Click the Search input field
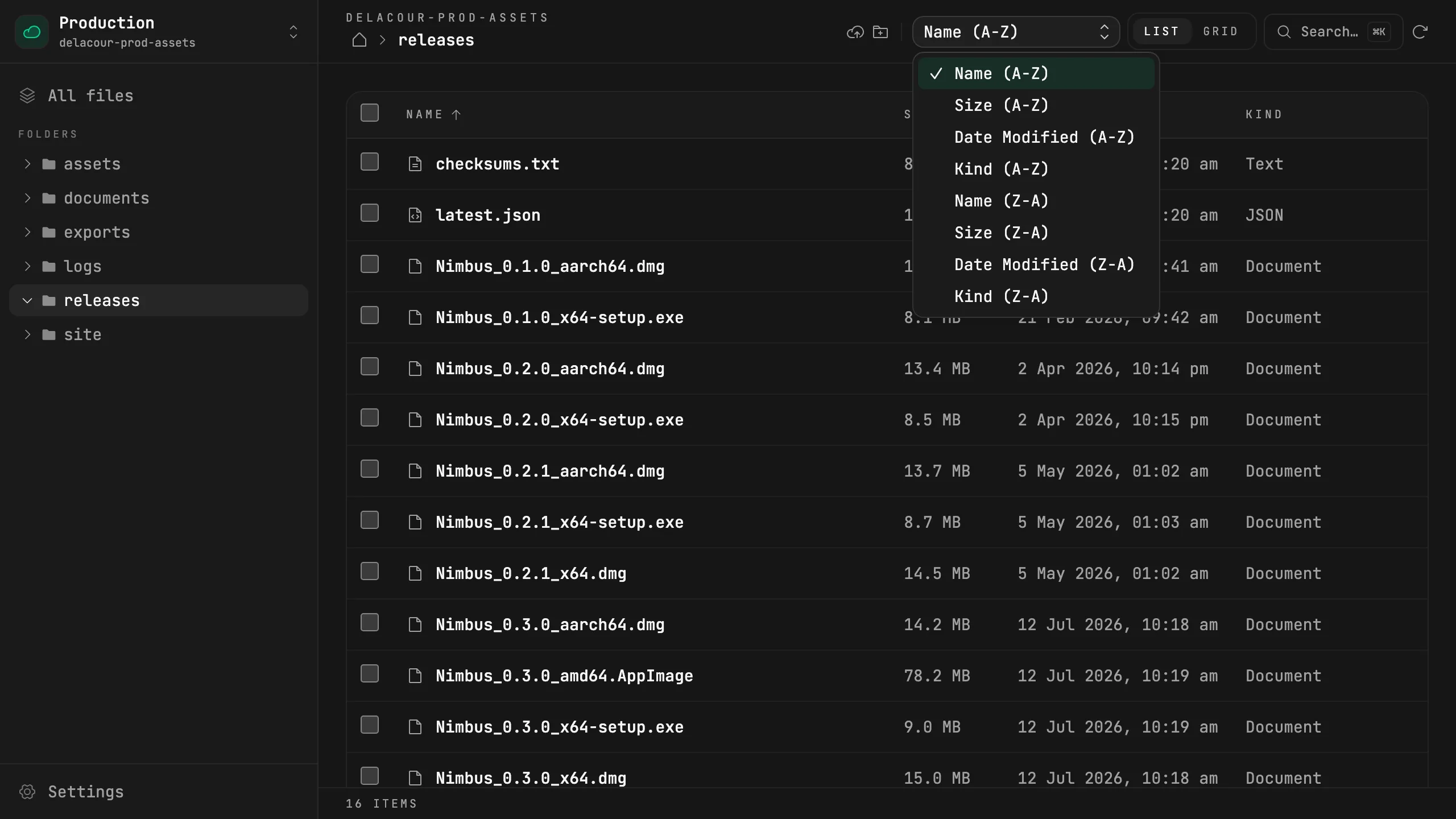This screenshot has width=1456, height=819. (x=1333, y=32)
